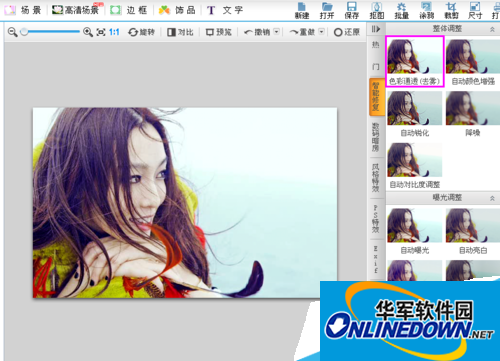Open the 数码暗房 side tab
The image size is (500, 361).
(x=376, y=137)
